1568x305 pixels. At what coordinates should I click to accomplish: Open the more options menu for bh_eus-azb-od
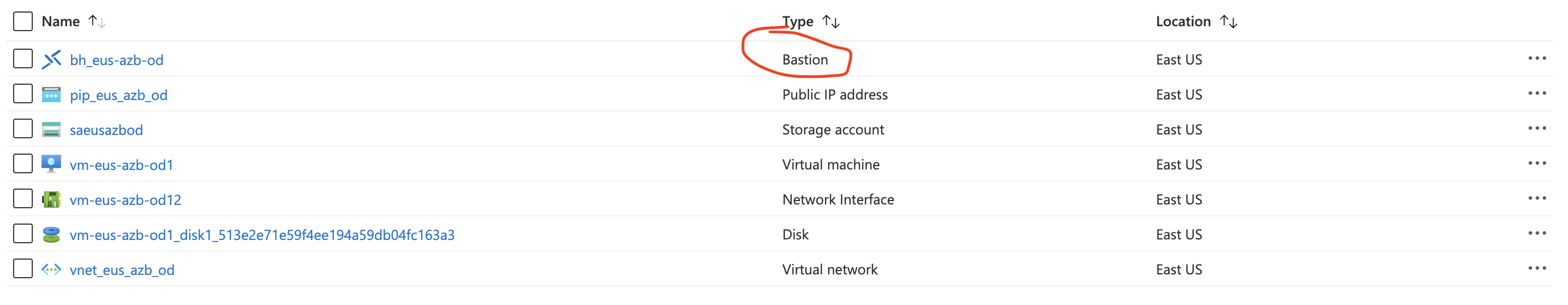click(1536, 58)
